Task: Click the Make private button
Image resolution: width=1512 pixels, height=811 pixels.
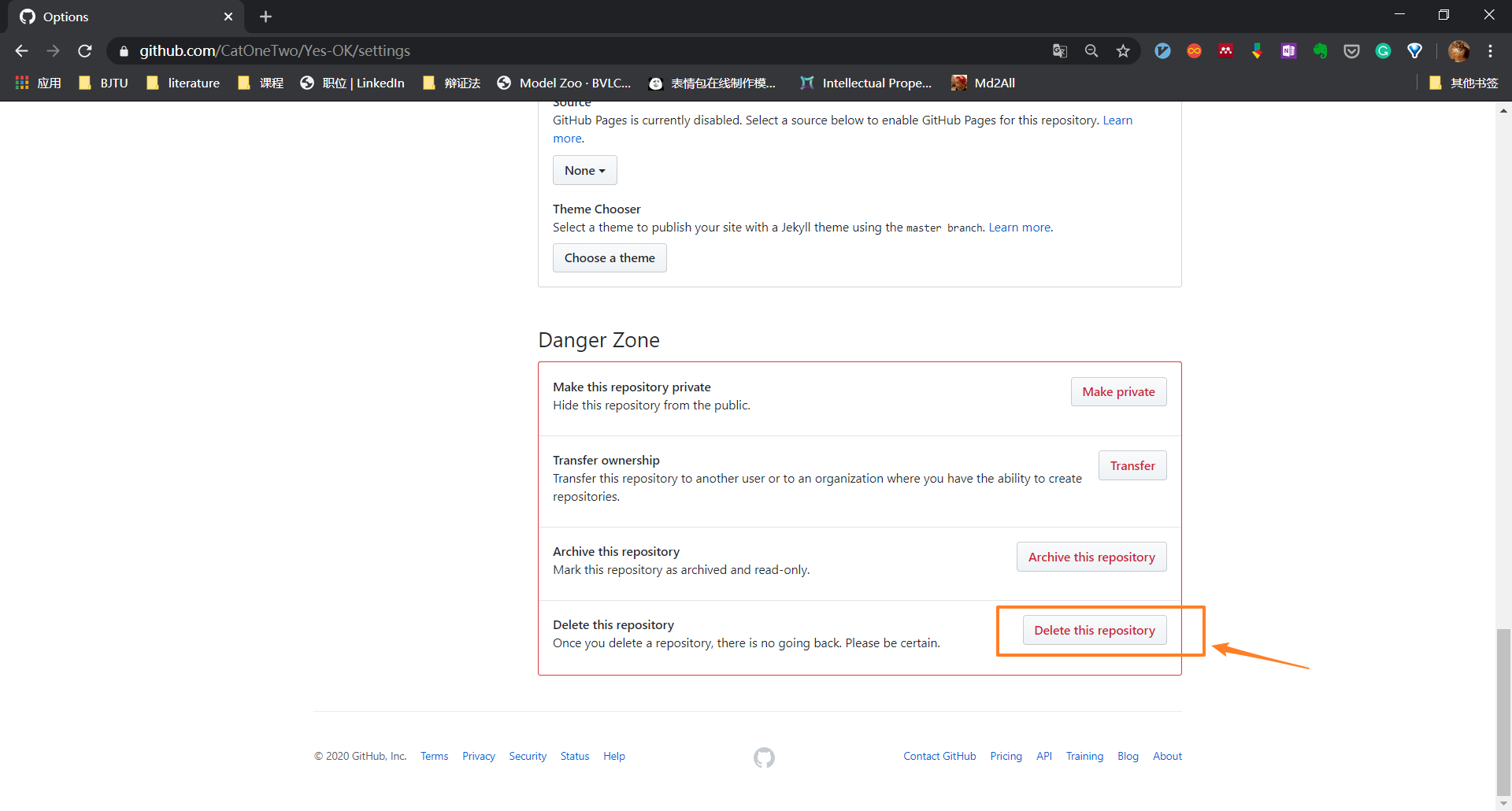Action: pos(1118,392)
